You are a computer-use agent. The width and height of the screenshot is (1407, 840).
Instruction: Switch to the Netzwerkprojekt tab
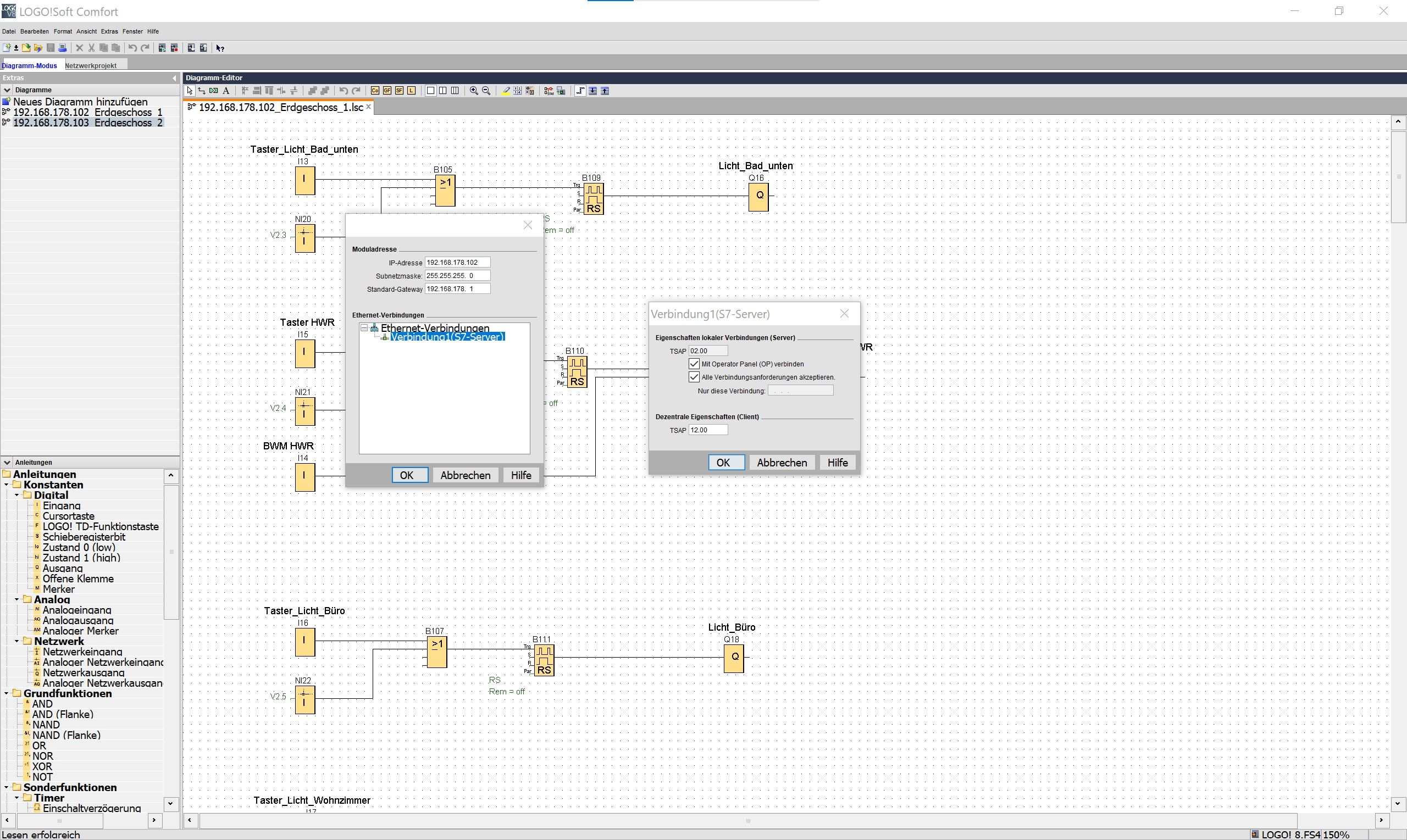91,66
